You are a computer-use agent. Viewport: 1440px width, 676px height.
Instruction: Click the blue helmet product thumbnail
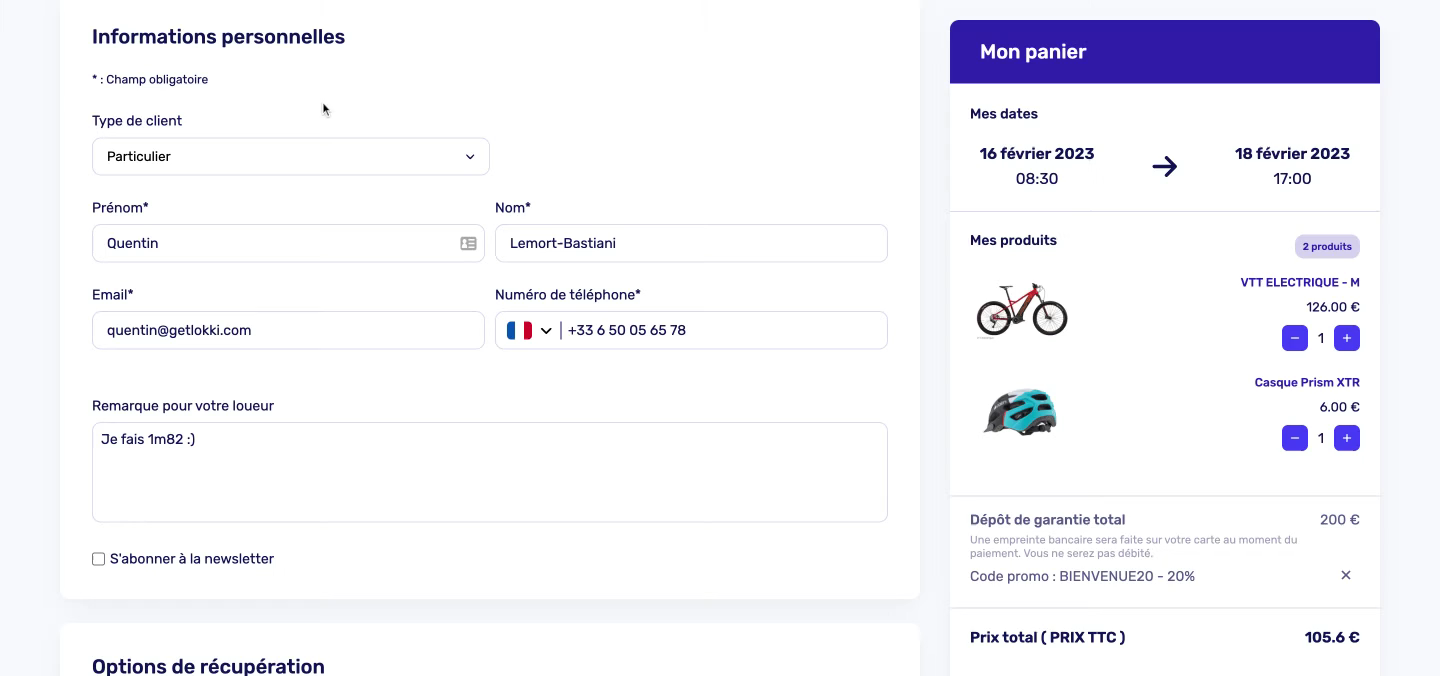(x=1021, y=411)
